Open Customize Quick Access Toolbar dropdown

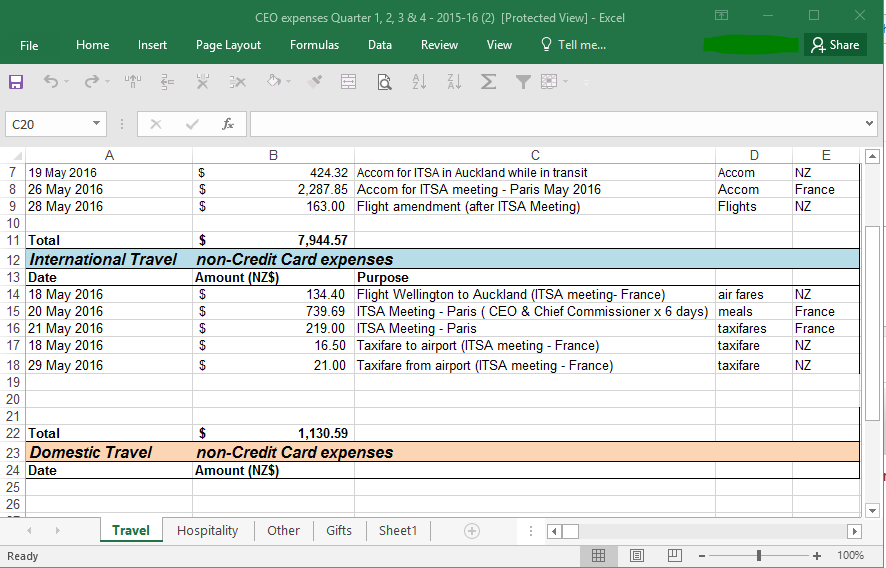586,83
